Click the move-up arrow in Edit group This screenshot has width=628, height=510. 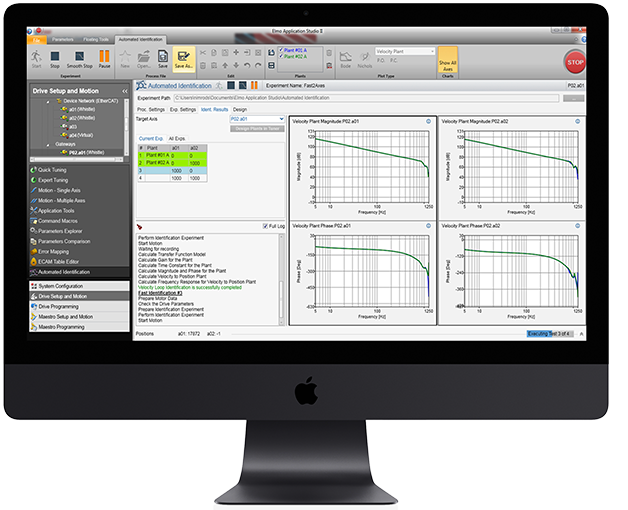[x=225, y=65]
